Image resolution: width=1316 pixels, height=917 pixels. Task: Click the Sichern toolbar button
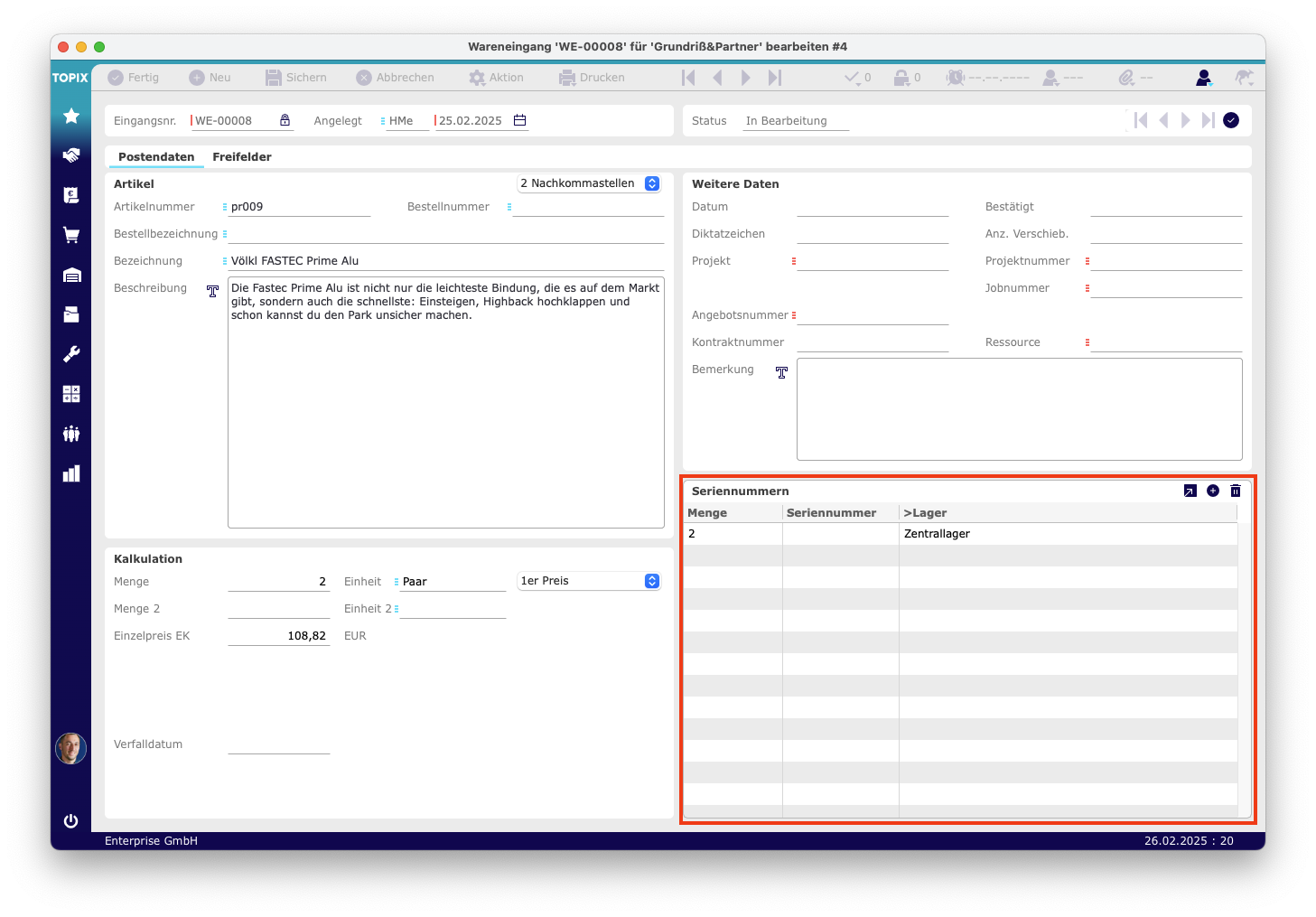[296, 78]
